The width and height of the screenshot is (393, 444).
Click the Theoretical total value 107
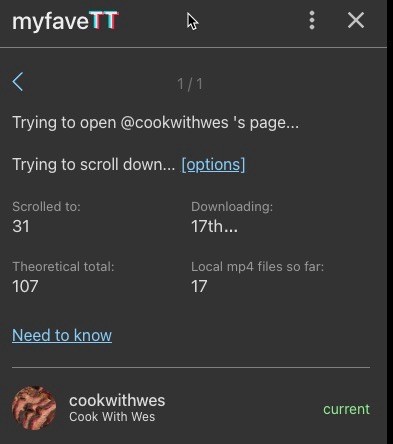(25, 286)
